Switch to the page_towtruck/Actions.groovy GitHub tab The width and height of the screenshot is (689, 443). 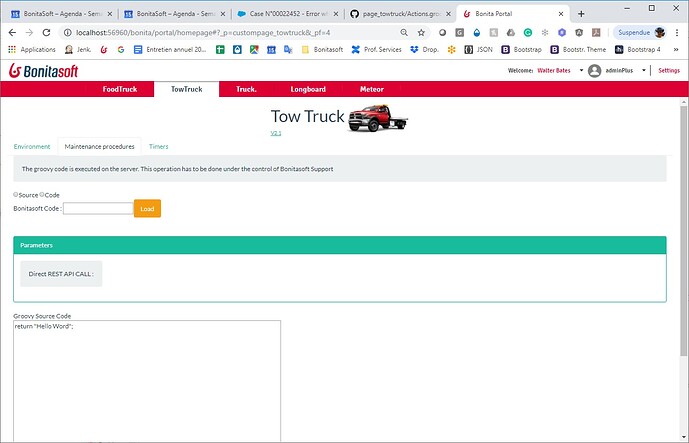tap(401, 14)
